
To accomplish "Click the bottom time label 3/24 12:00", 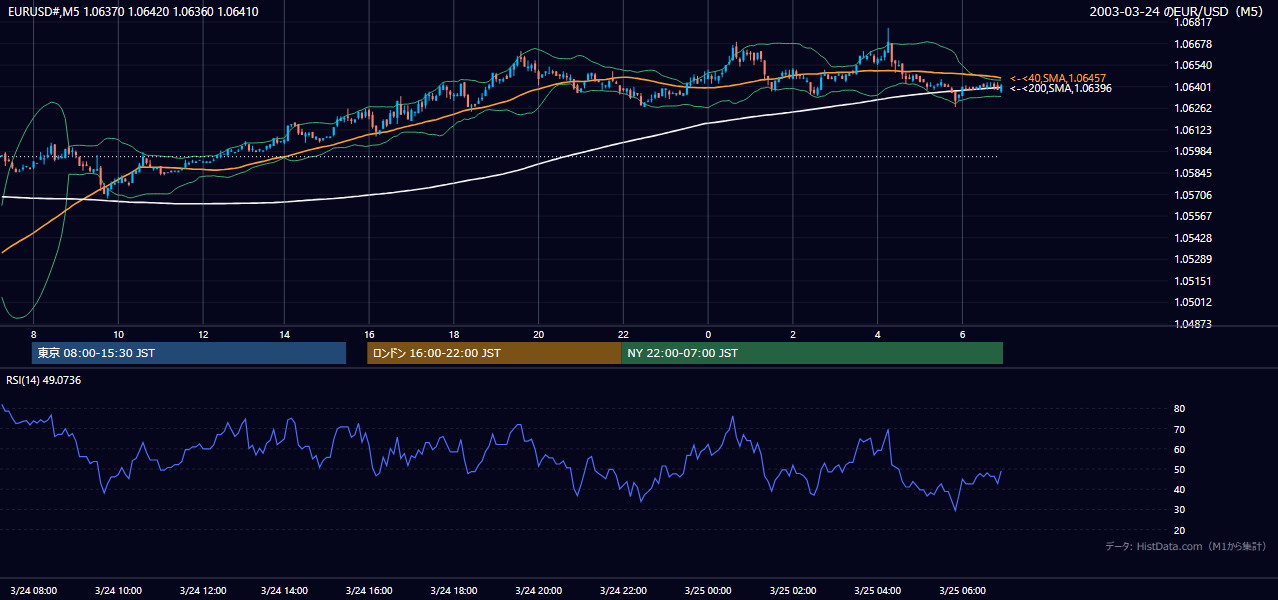I will click(x=202, y=591).
